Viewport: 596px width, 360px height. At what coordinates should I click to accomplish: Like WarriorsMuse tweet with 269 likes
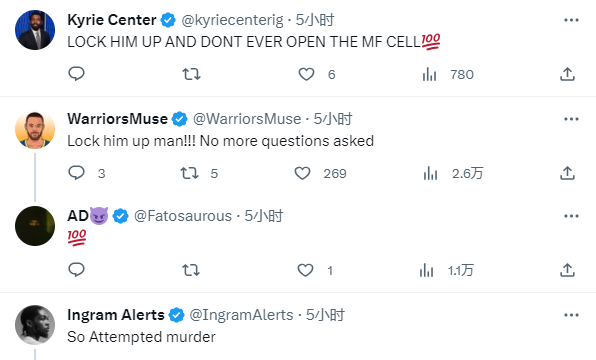[320, 173]
